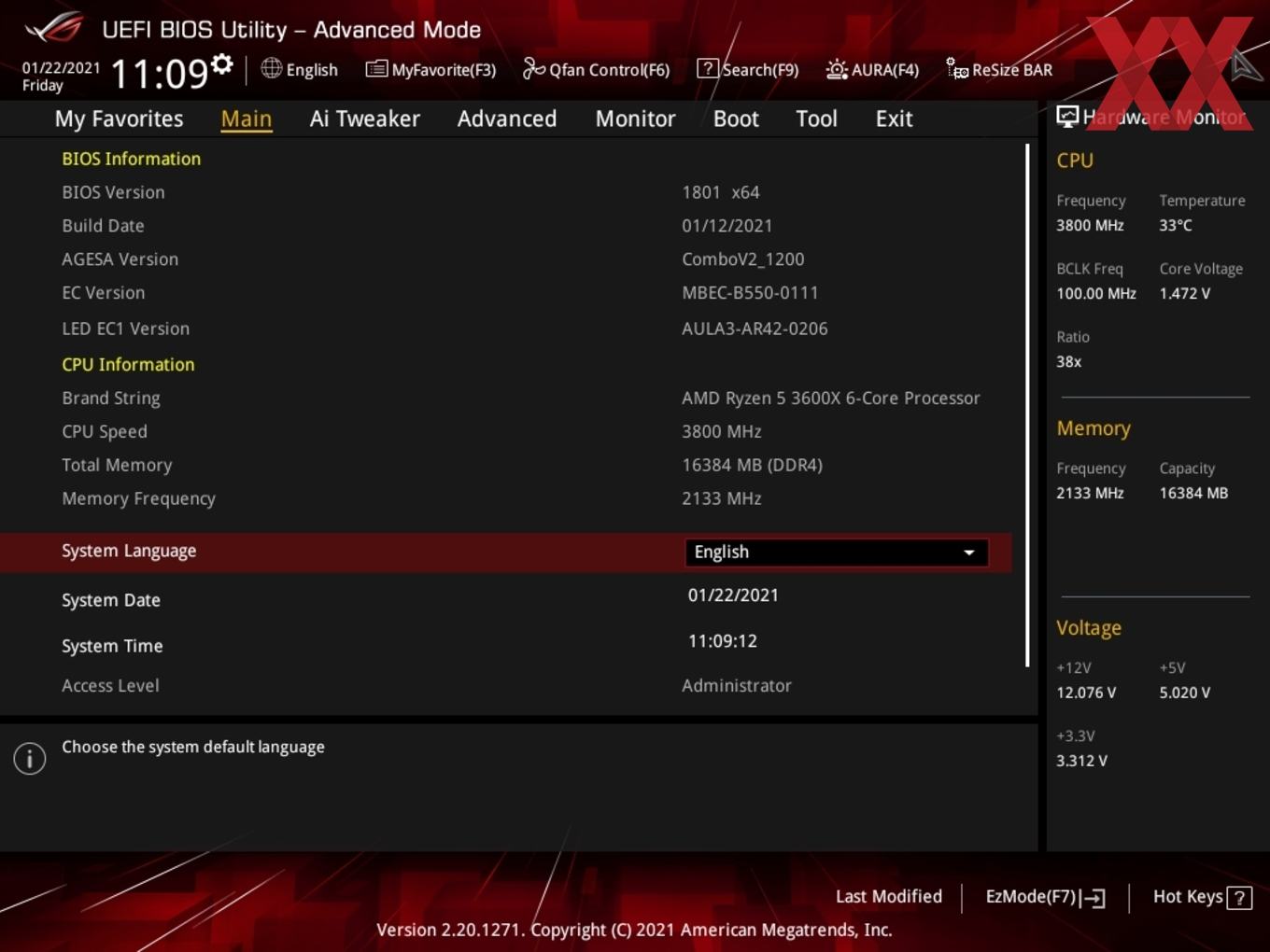The image size is (1270, 952).
Task: Click LED EC1 value AULA3-AR42-0206
Action: [x=755, y=329]
